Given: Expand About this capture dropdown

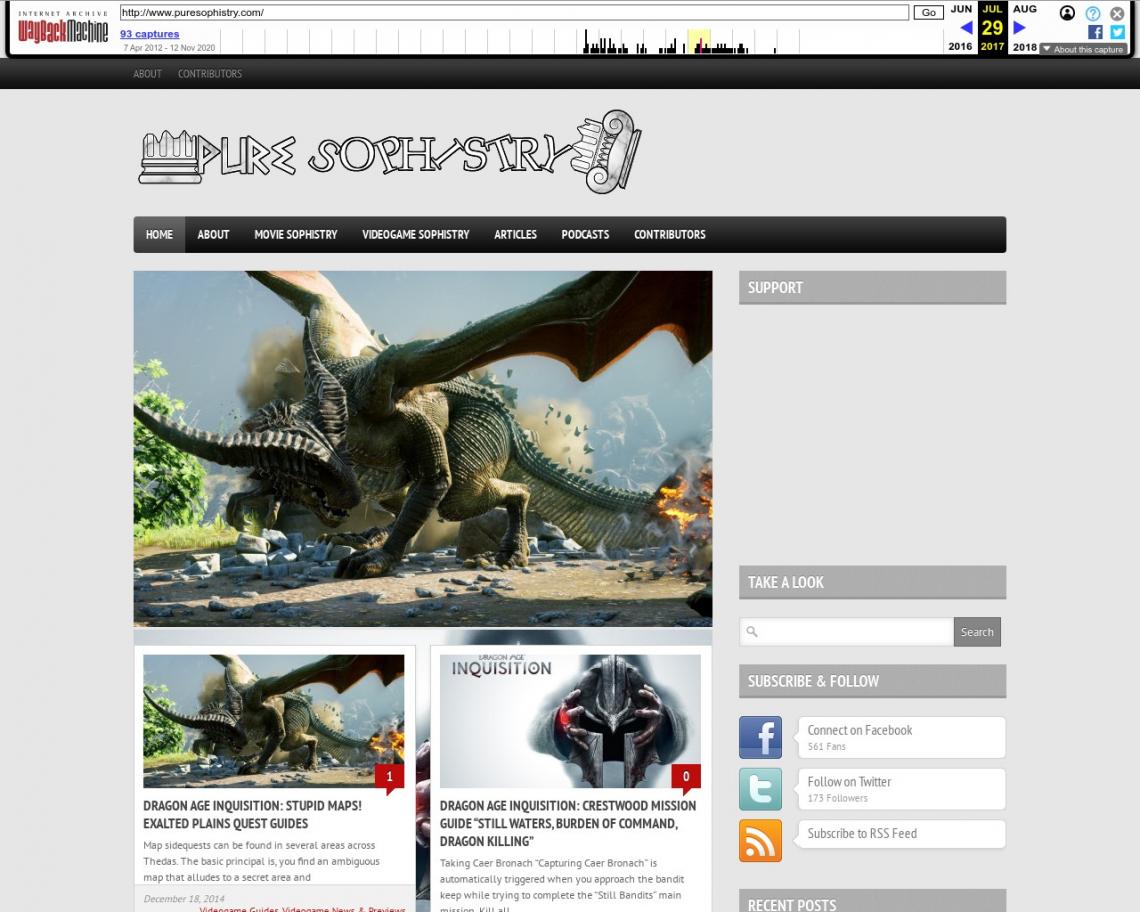Looking at the screenshot, I should 1083,49.
